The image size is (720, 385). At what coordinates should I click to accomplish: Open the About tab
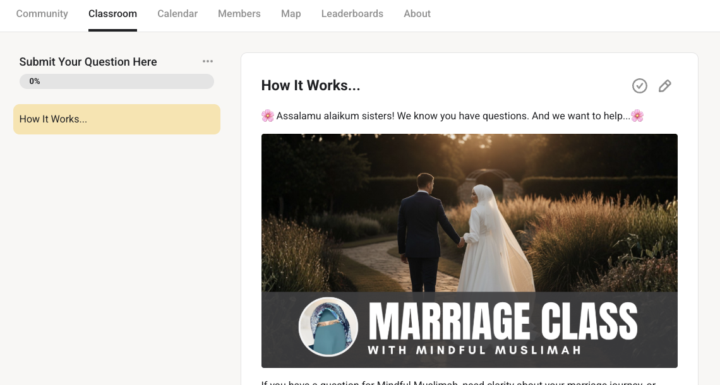(417, 14)
